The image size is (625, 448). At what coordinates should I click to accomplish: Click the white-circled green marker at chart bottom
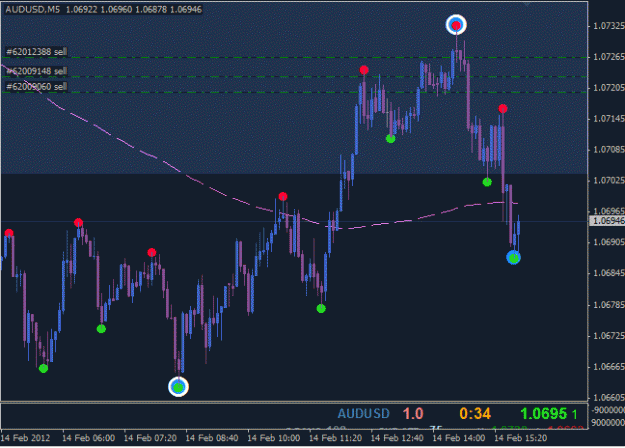coord(178,387)
